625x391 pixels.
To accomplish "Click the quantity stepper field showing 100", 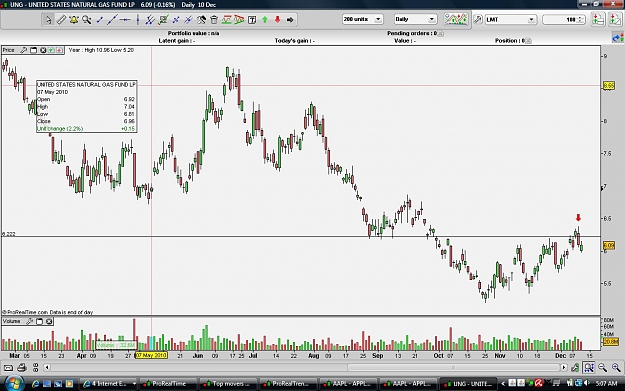I will coord(564,20).
